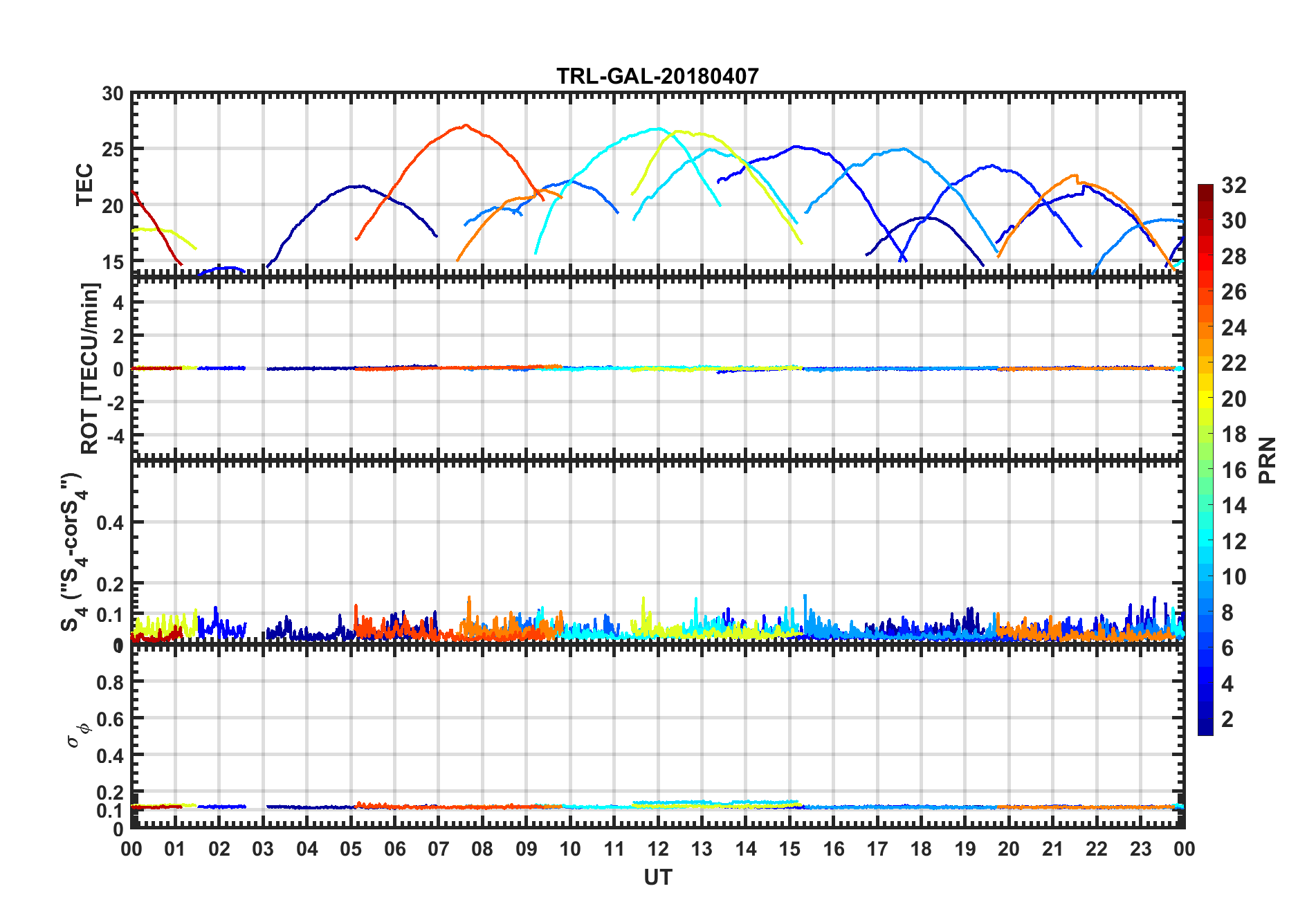Select colorbar tick label 8
The height and width of the screenshot is (920, 1316).
click(1227, 612)
